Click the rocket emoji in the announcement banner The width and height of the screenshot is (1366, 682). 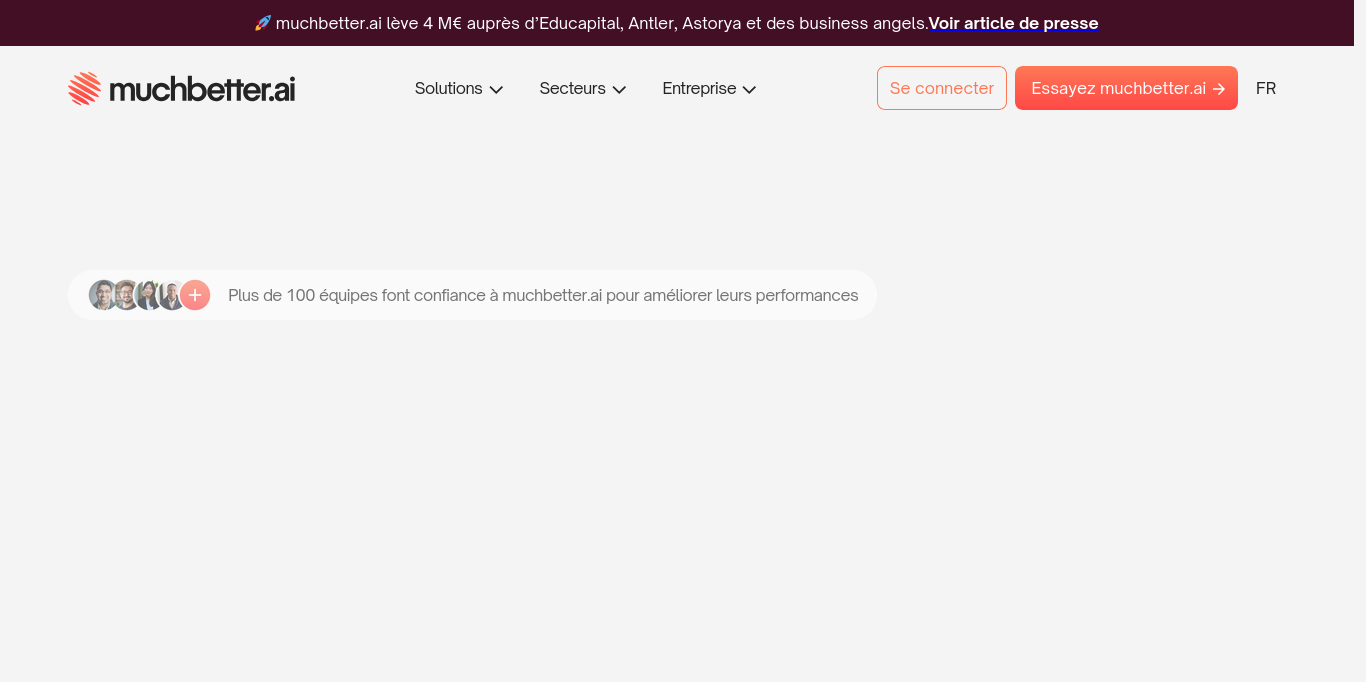click(262, 22)
